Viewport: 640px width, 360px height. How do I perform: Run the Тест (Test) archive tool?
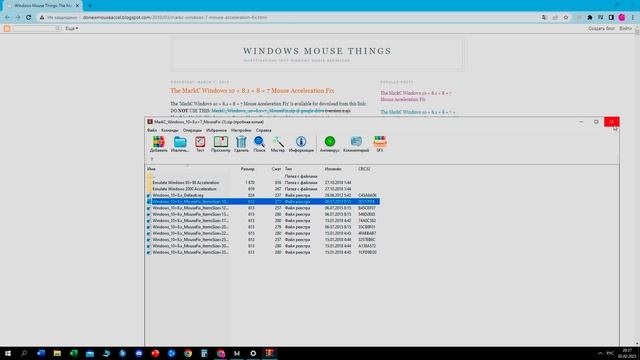[x=200, y=144]
